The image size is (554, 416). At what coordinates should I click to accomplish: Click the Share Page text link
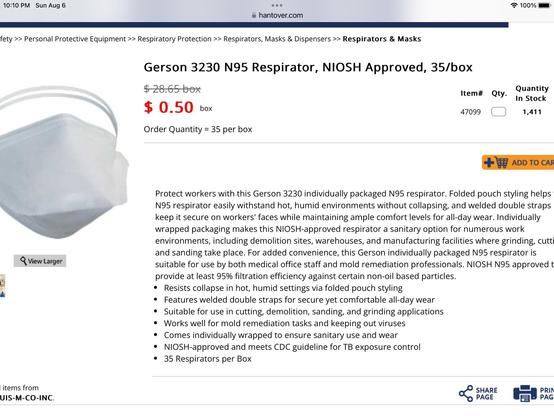click(x=486, y=393)
